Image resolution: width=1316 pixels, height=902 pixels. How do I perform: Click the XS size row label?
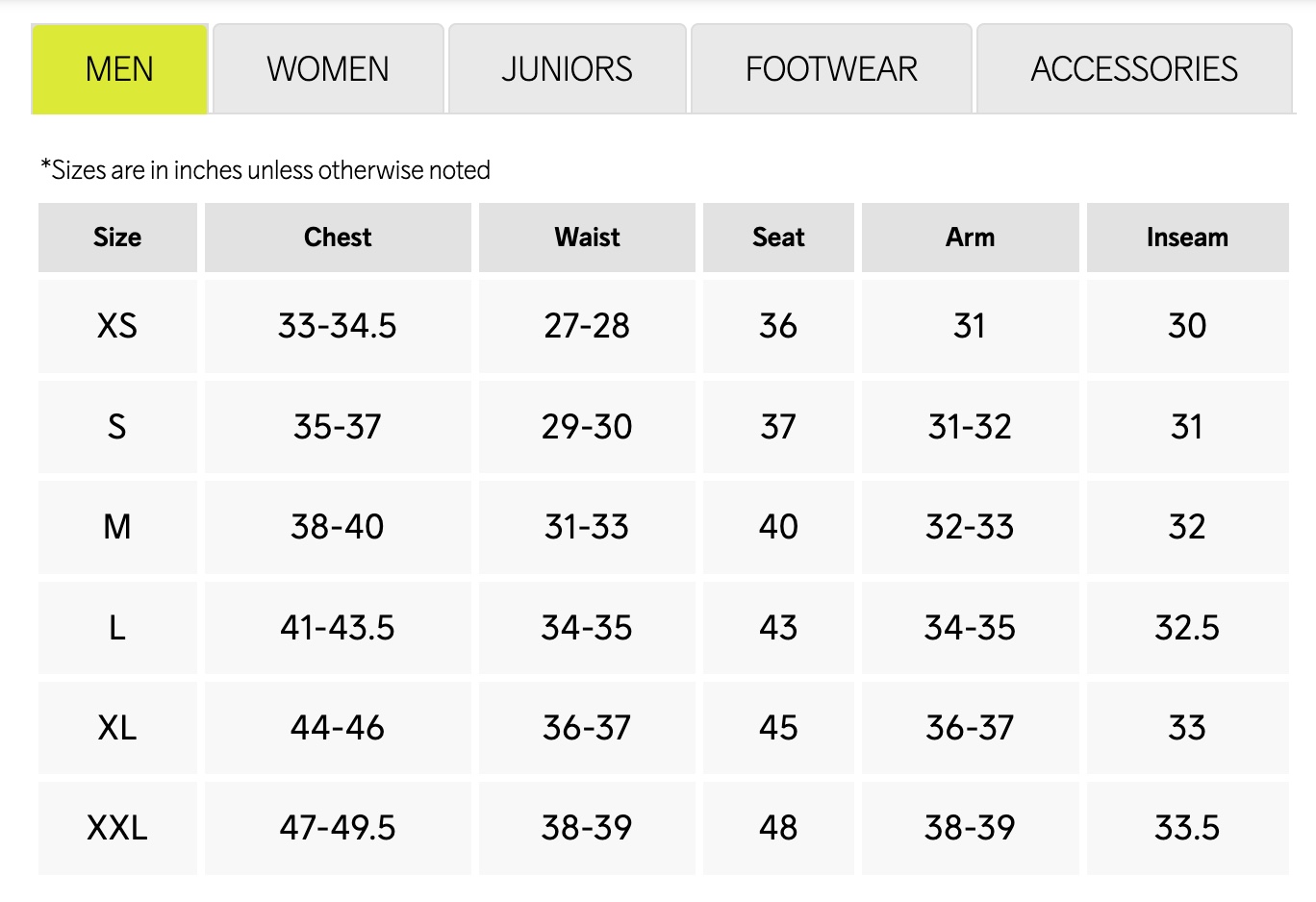(117, 326)
